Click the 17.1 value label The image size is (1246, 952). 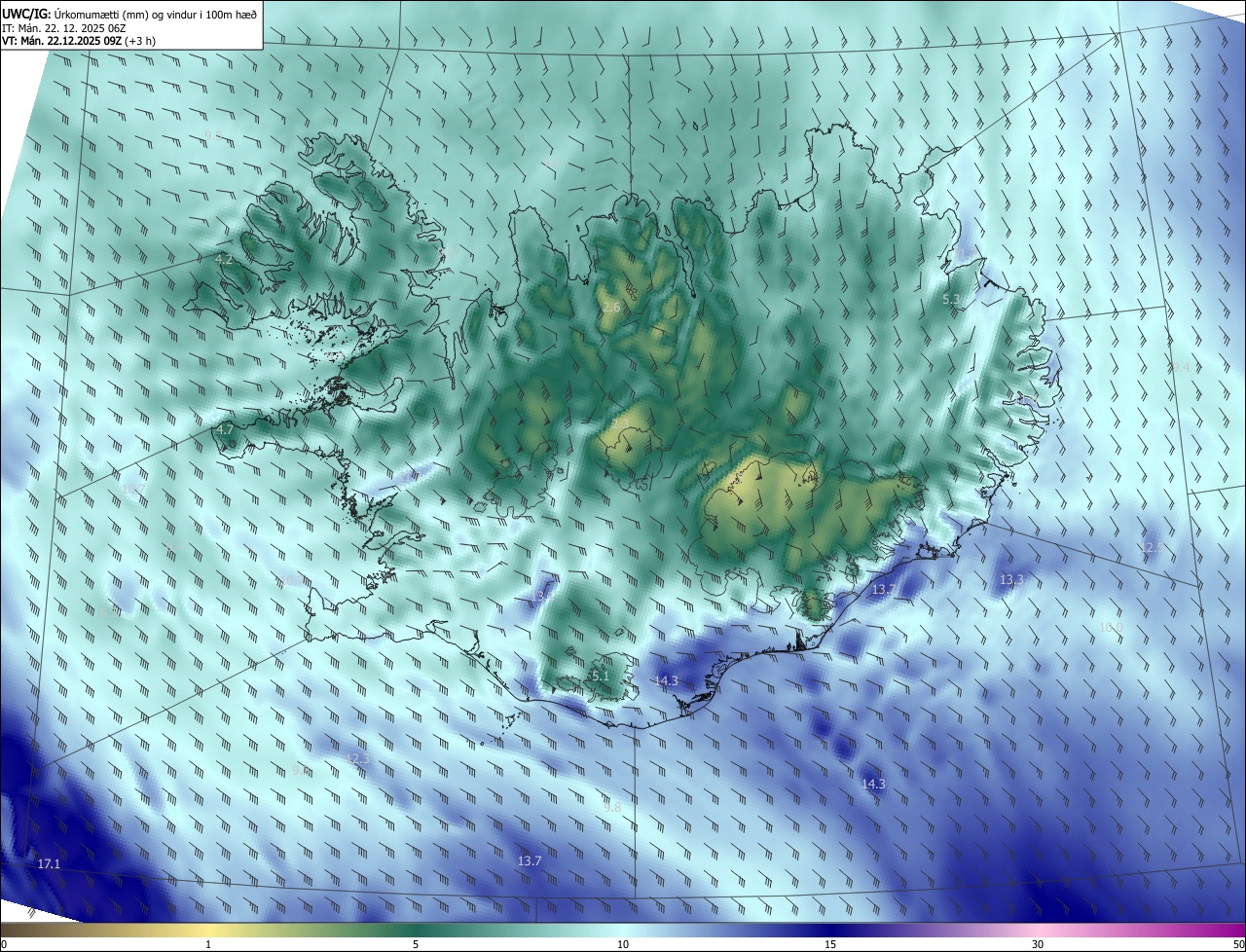point(49,864)
